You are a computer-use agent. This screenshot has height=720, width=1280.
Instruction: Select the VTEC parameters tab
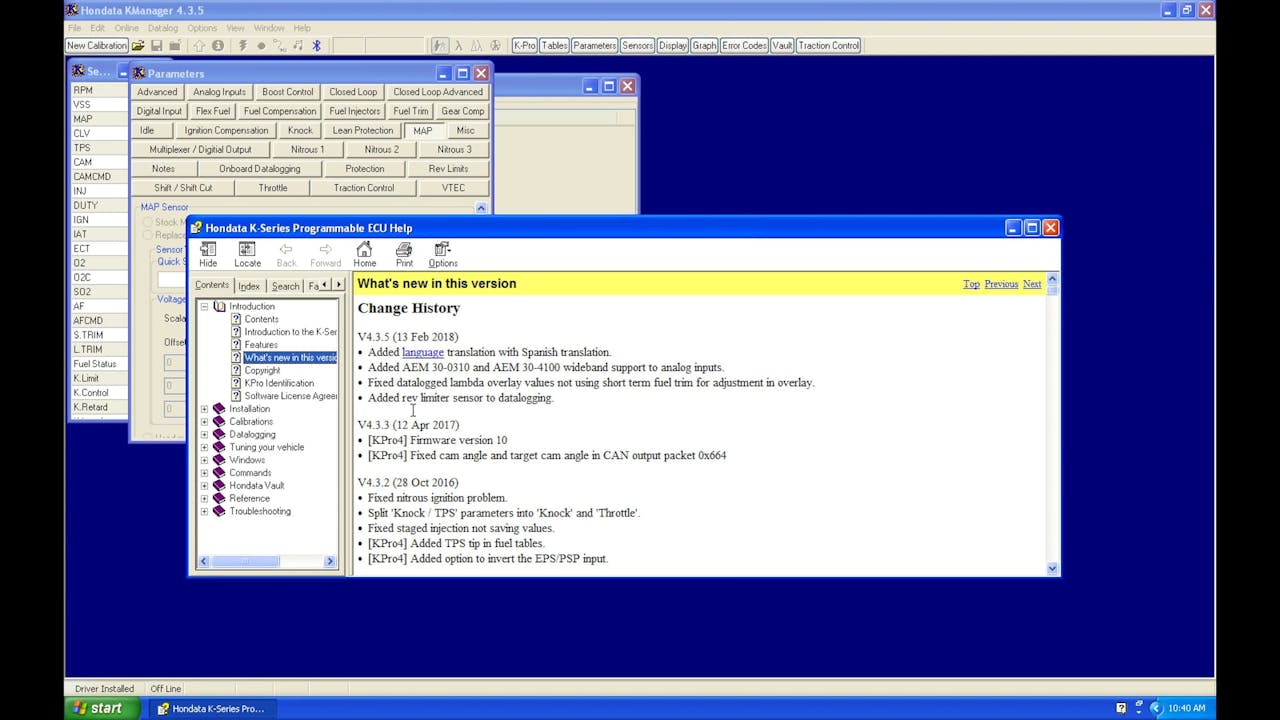point(453,188)
